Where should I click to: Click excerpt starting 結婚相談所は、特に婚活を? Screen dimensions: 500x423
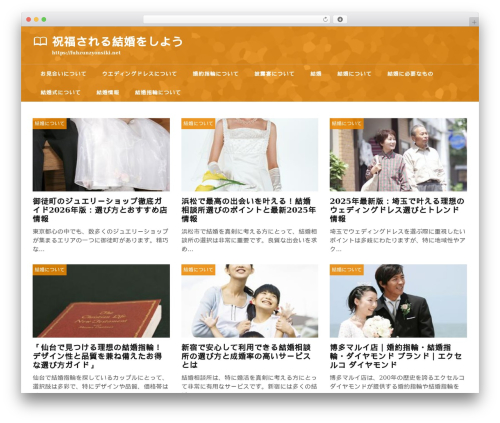249,382
